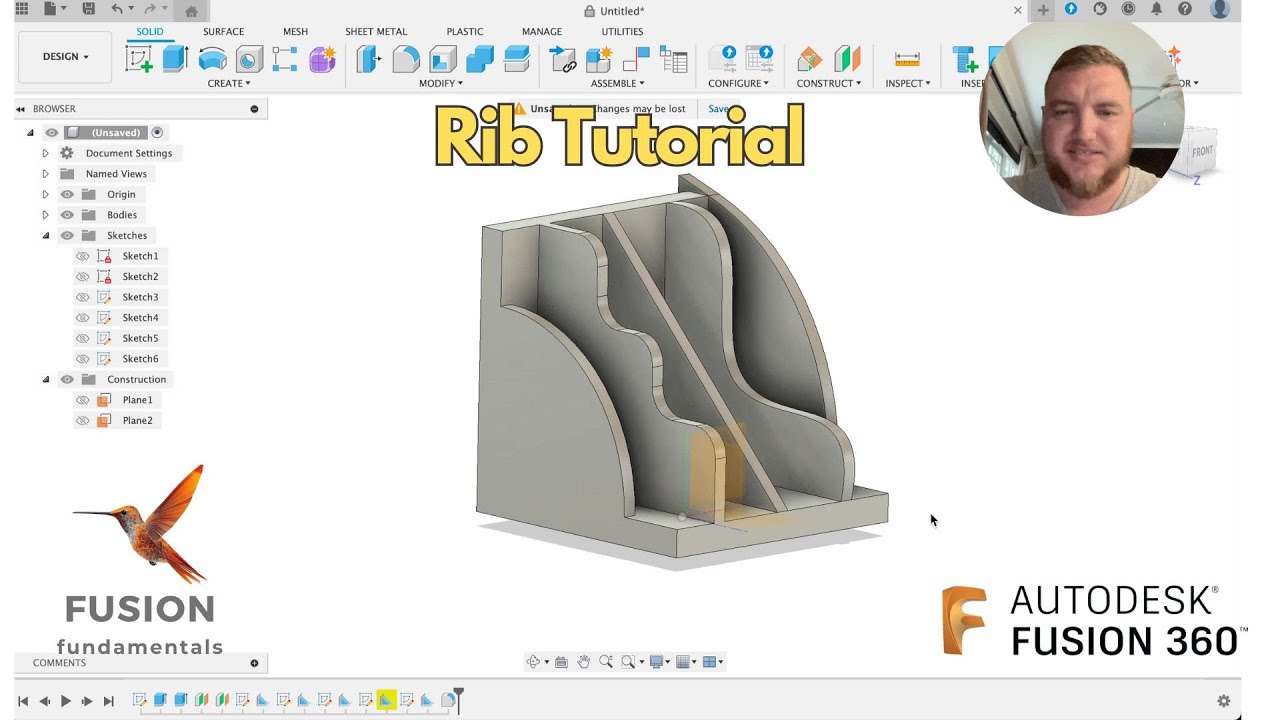The height and width of the screenshot is (720, 1280).
Task: Open the Job Status clock icon
Action: [x=1128, y=9]
